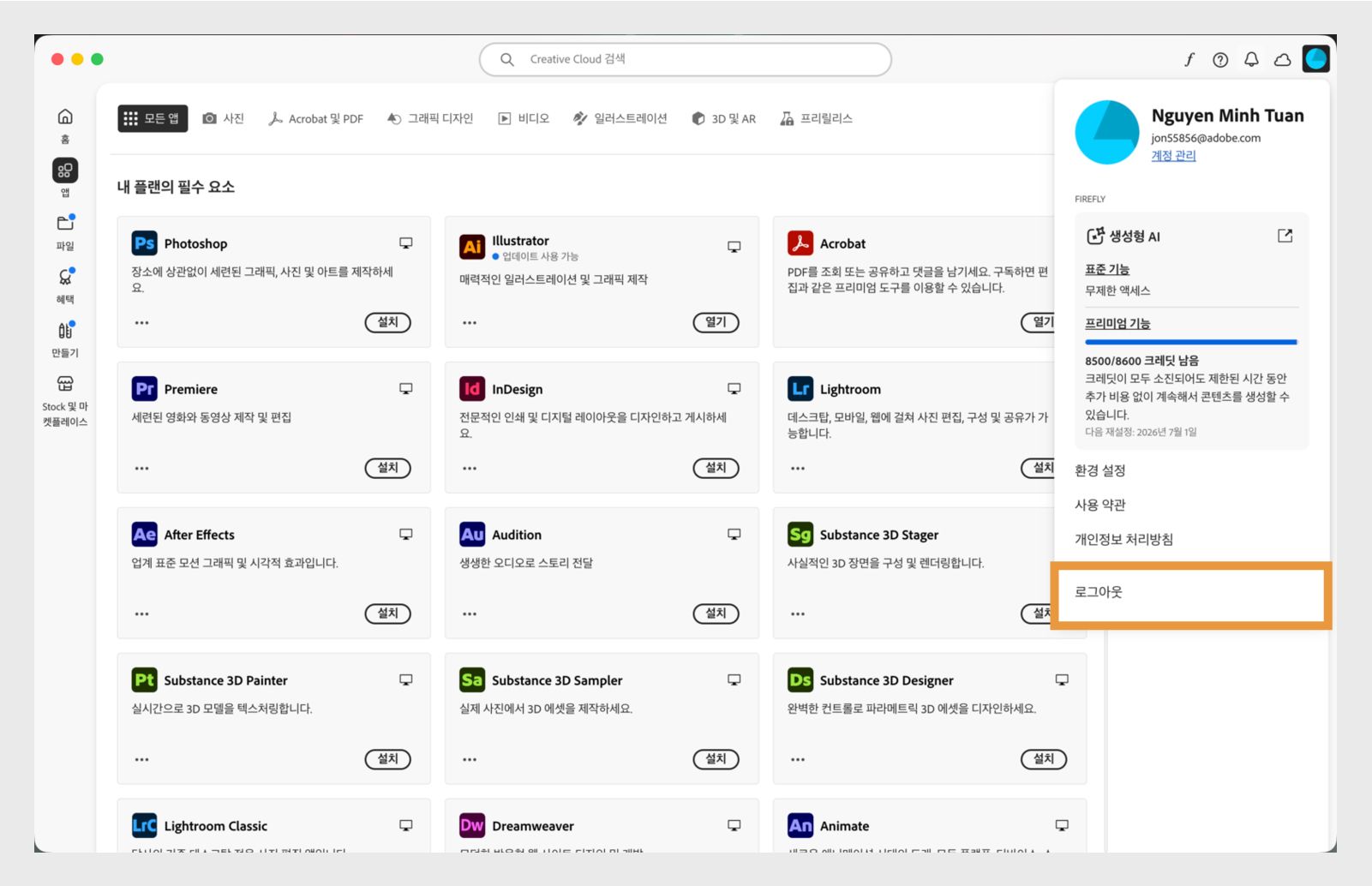Open the 만들기 (Create) sidebar icon
Viewport: 1372px width, 886px height.
click(65, 330)
